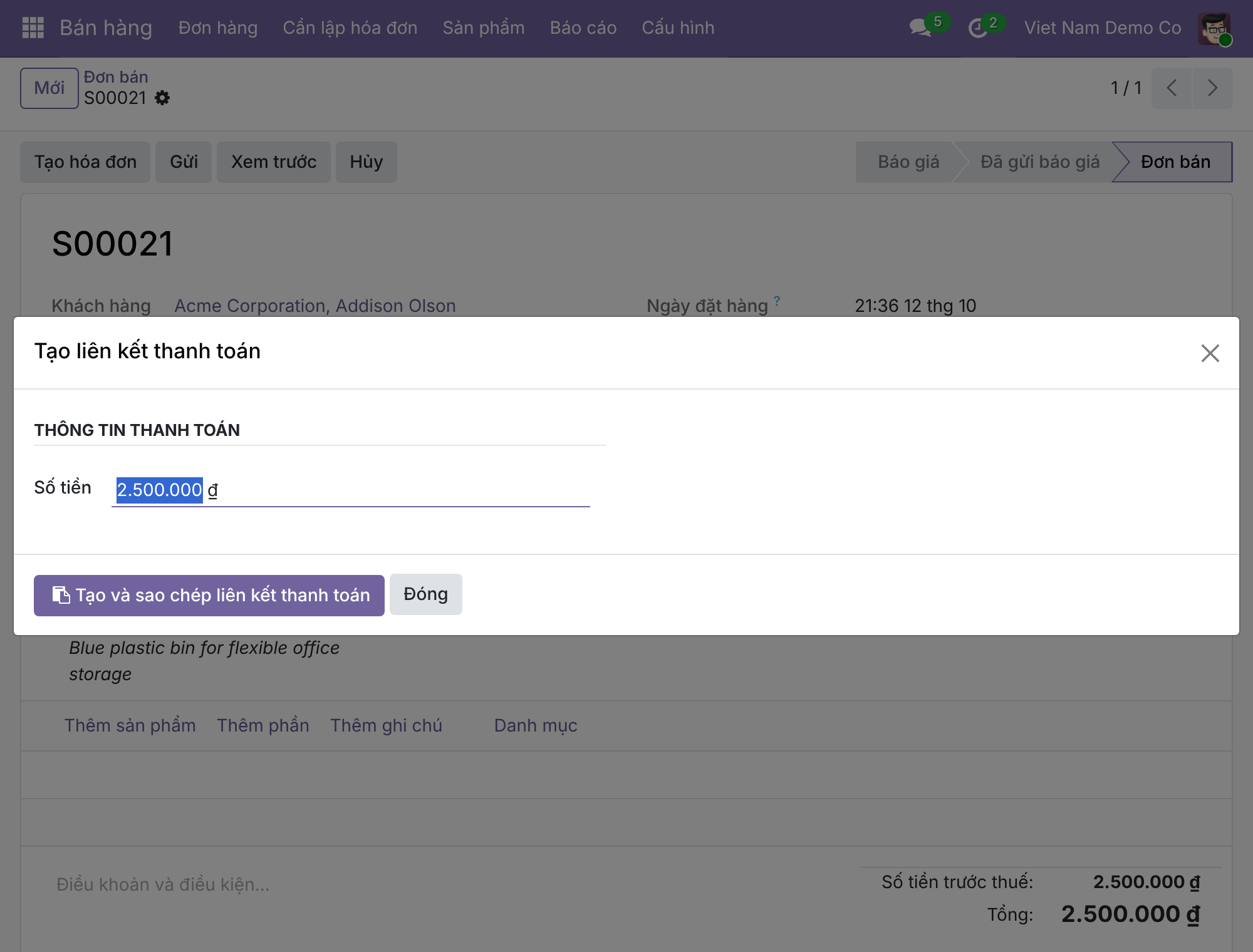This screenshot has height=952, width=1253.
Task: Go to previous record arrow
Action: (1172, 88)
